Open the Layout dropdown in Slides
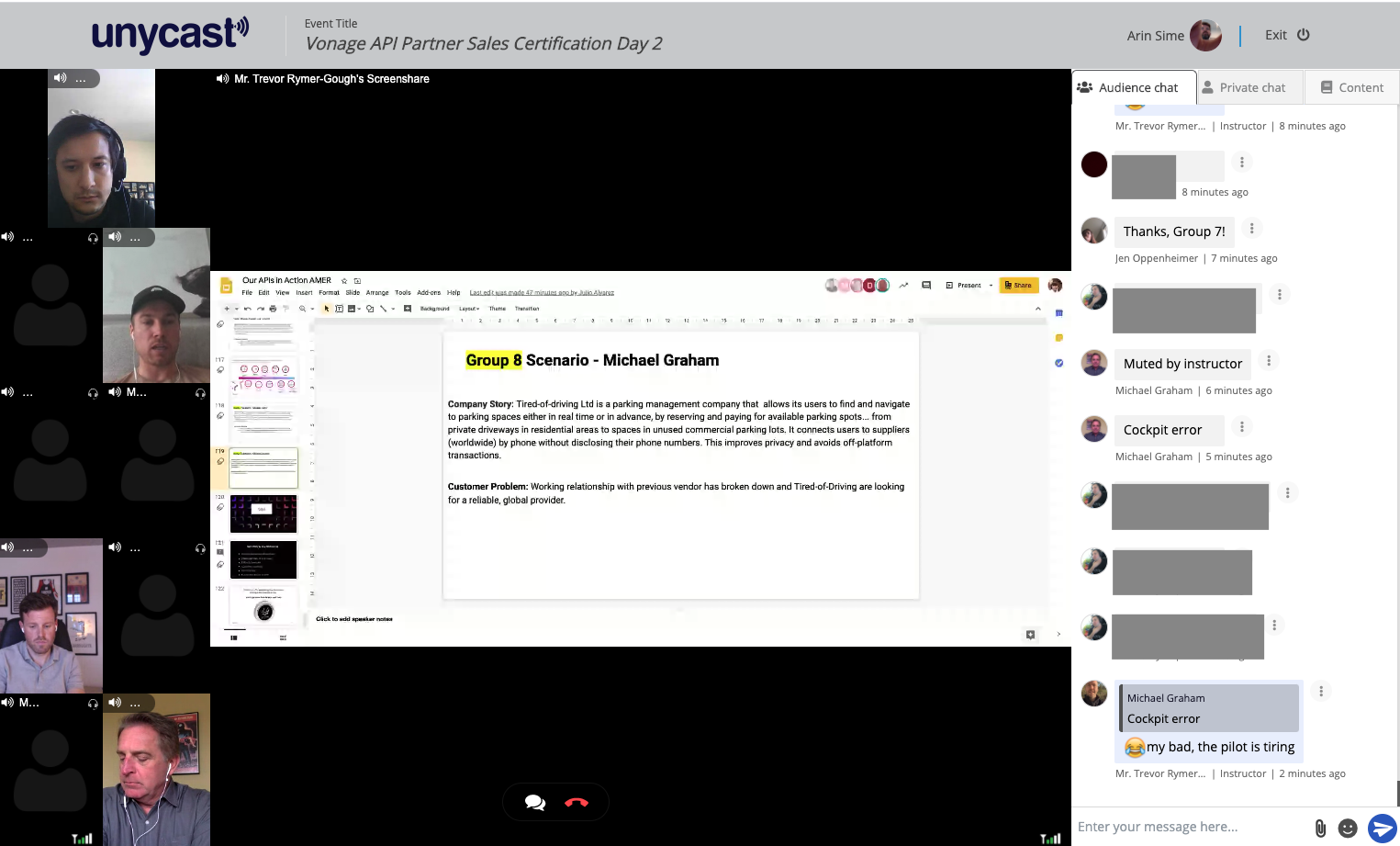Screen dimensions: 1400x846 [x=469, y=309]
